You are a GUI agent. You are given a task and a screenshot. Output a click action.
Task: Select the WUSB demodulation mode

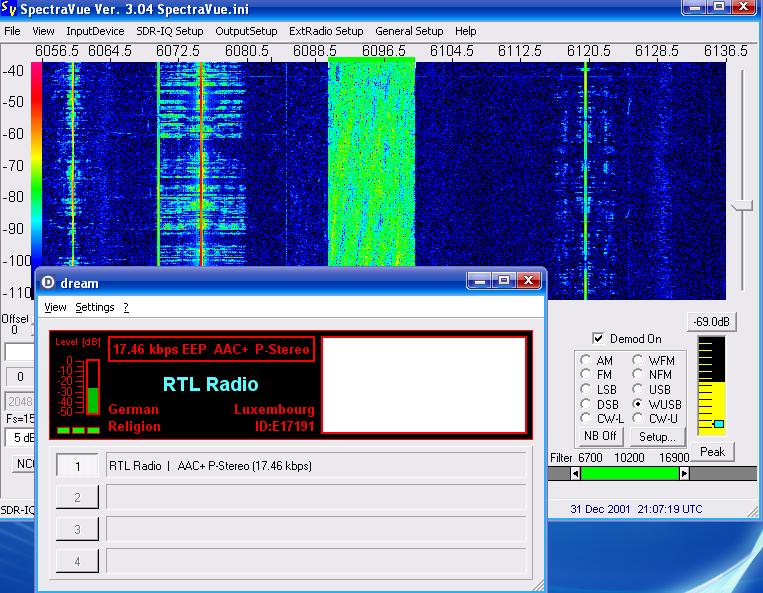637,404
